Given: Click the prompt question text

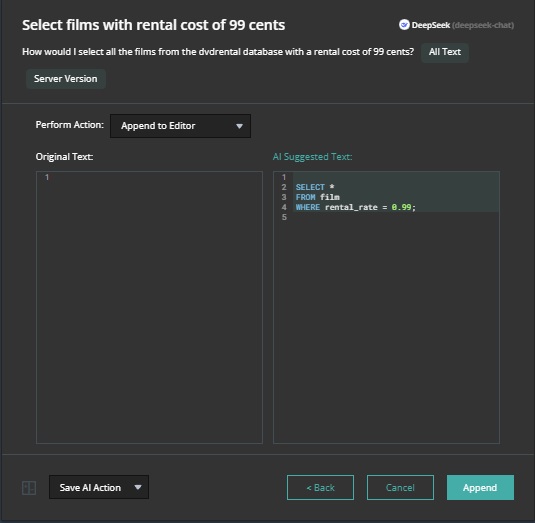Looking at the screenshot, I should point(218,52).
